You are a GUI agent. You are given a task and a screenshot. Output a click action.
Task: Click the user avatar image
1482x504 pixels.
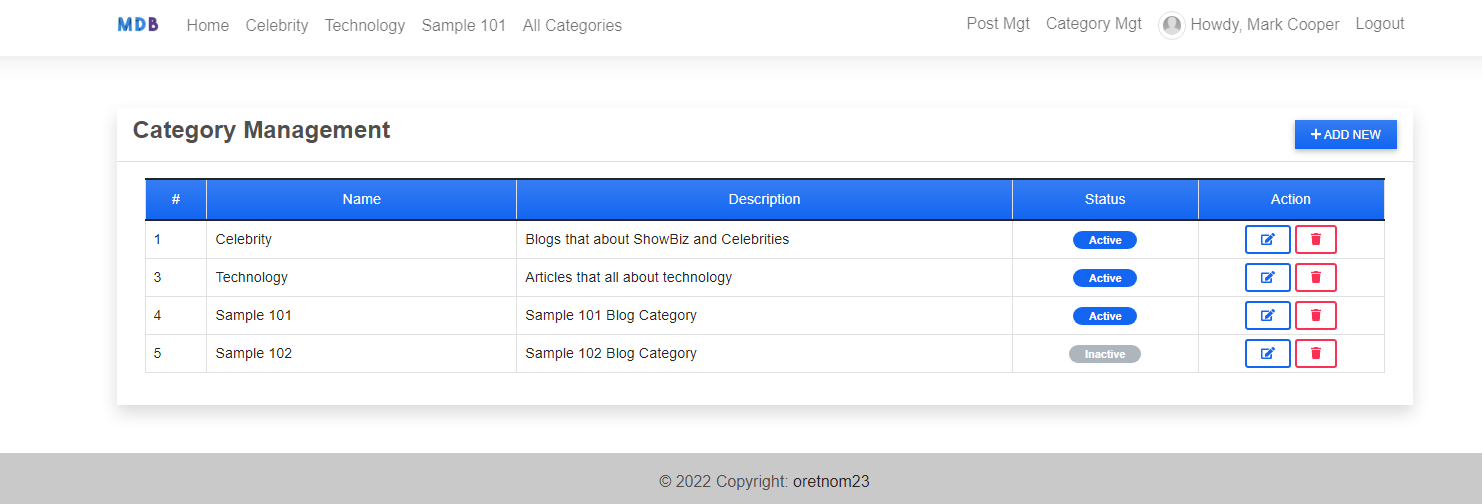coord(1172,25)
